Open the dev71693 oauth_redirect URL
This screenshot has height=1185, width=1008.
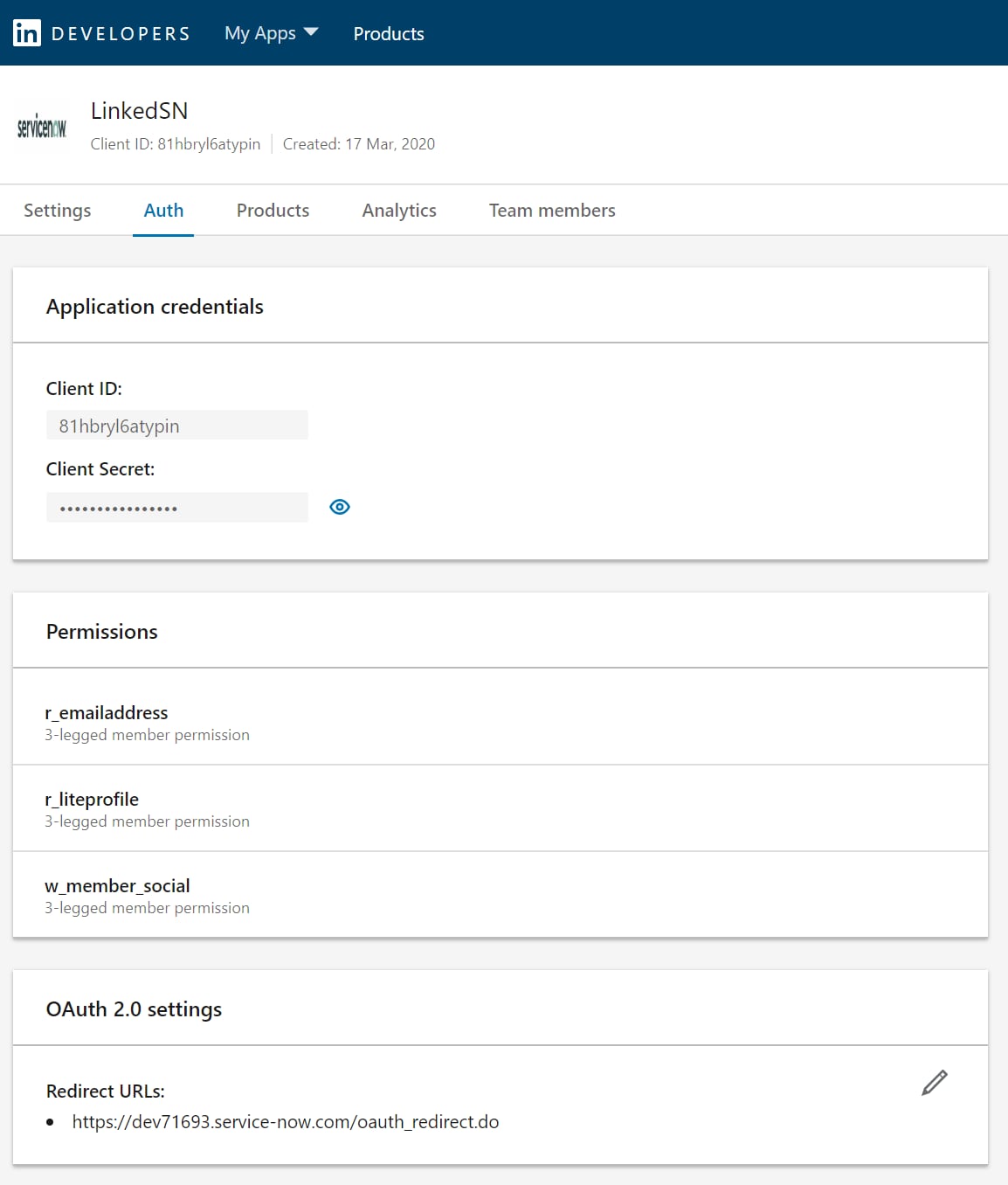point(286,1121)
